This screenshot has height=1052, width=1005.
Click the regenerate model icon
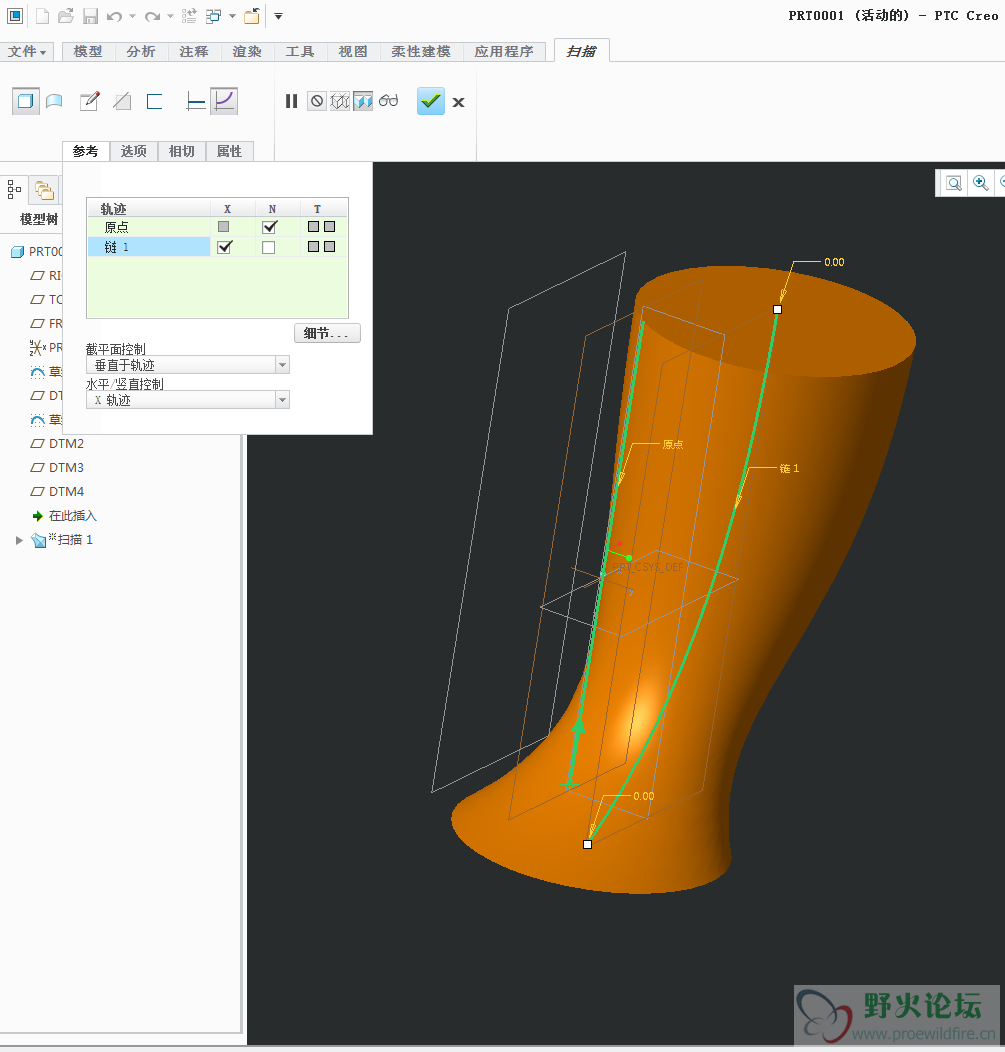(x=189, y=16)
